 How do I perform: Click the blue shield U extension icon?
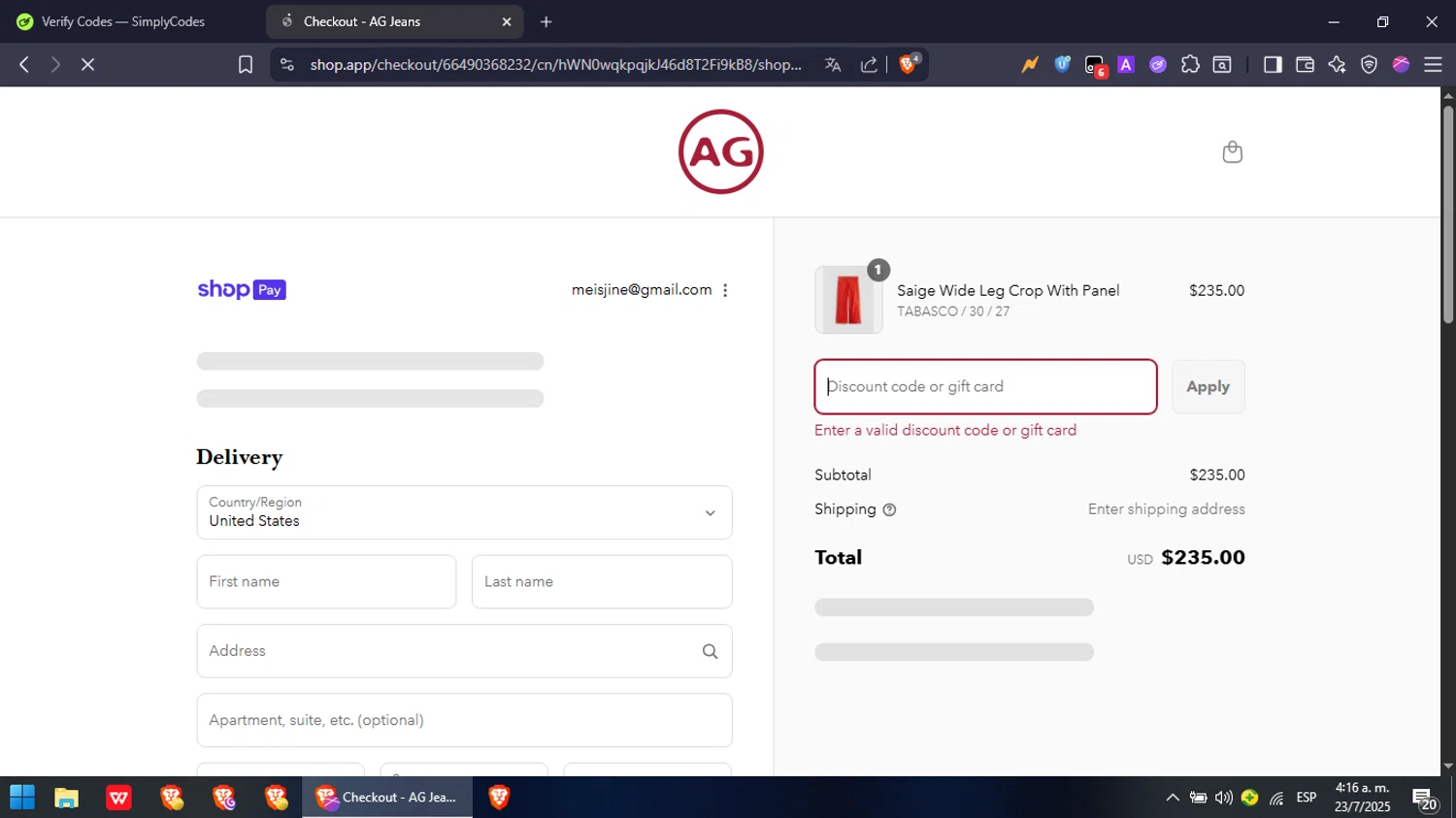pos(1062,64)
